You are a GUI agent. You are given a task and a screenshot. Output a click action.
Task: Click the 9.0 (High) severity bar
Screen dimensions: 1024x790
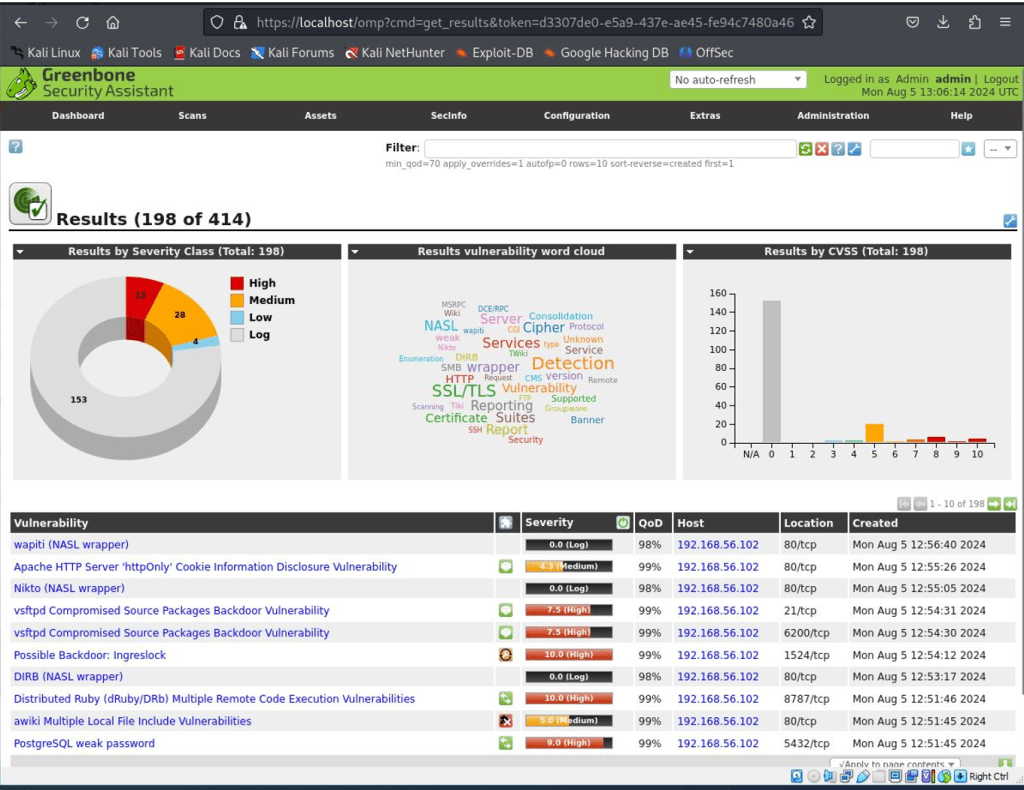click(569, 743)
